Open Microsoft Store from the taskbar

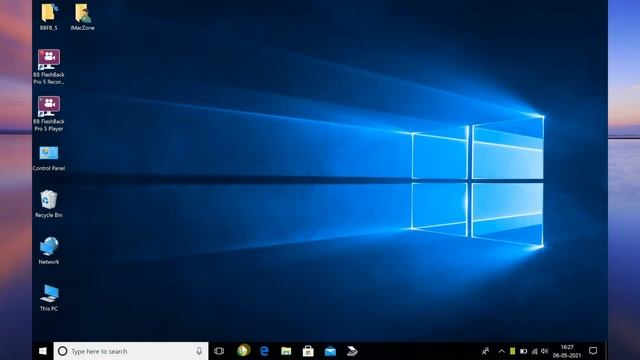point(308,351)
